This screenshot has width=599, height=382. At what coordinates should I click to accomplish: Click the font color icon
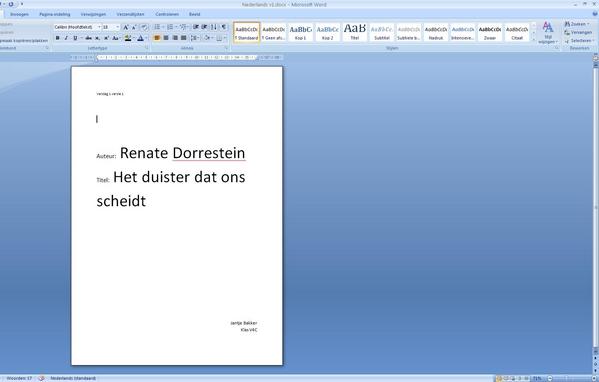(x=140, y=38)
